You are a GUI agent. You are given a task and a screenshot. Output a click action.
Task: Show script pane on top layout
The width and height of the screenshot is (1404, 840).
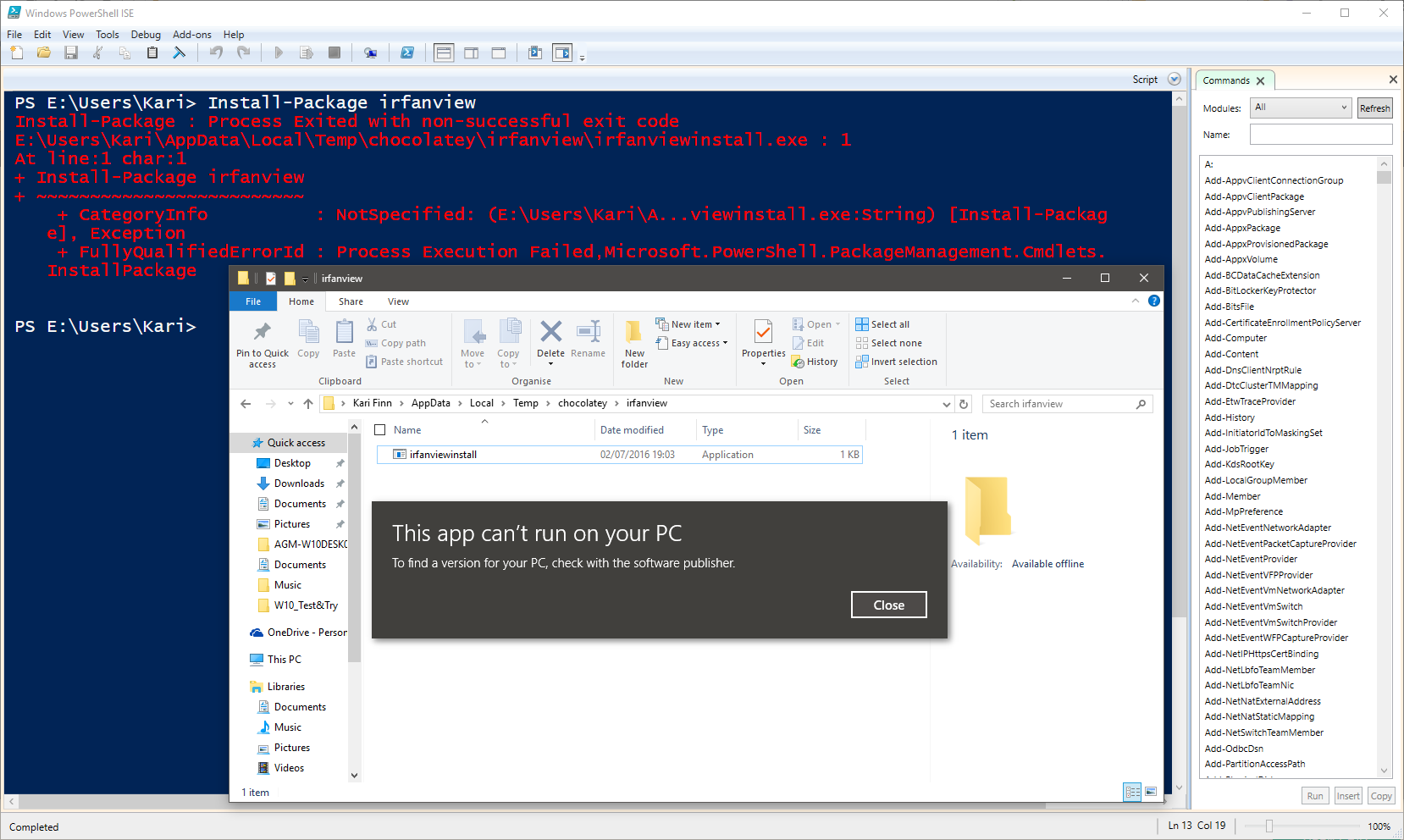(x=444, y=52)
